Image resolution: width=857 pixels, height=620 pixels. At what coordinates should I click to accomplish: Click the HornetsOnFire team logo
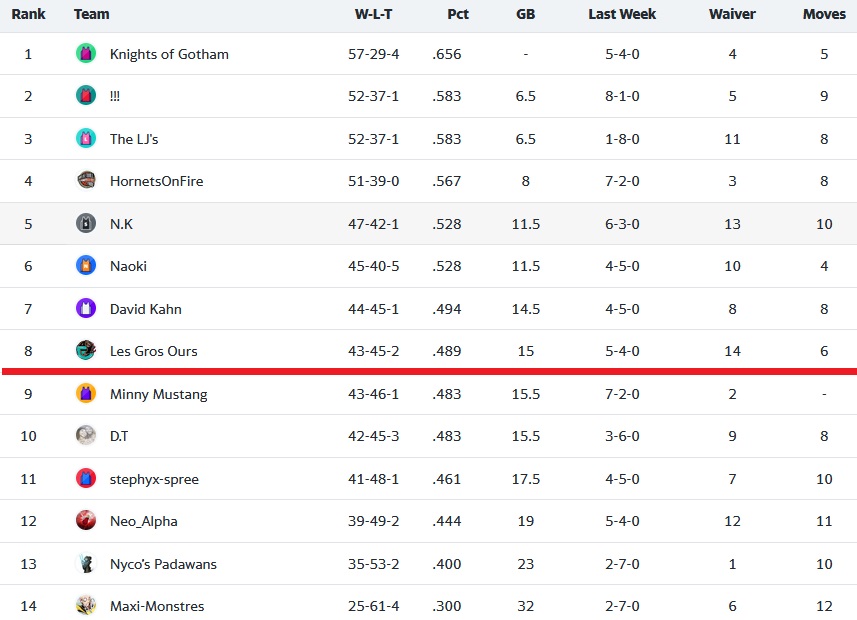coord(86,180)
